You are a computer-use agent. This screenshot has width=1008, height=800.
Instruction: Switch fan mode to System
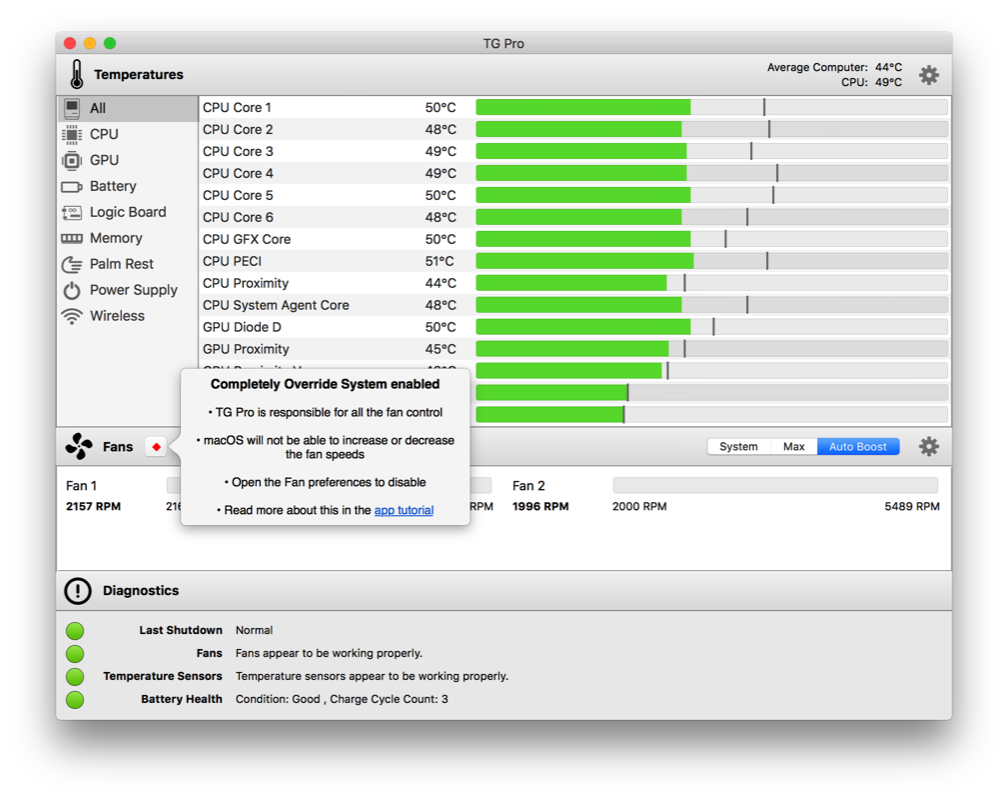738,446
